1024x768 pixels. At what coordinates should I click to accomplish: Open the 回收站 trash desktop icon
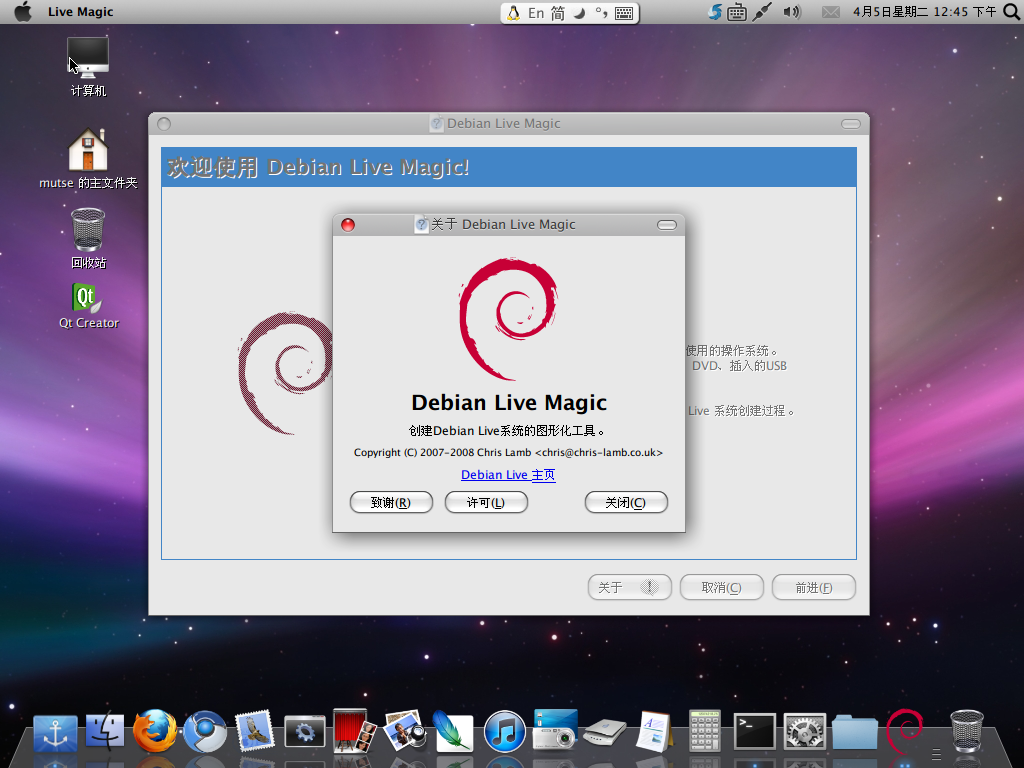coord(88,238)
